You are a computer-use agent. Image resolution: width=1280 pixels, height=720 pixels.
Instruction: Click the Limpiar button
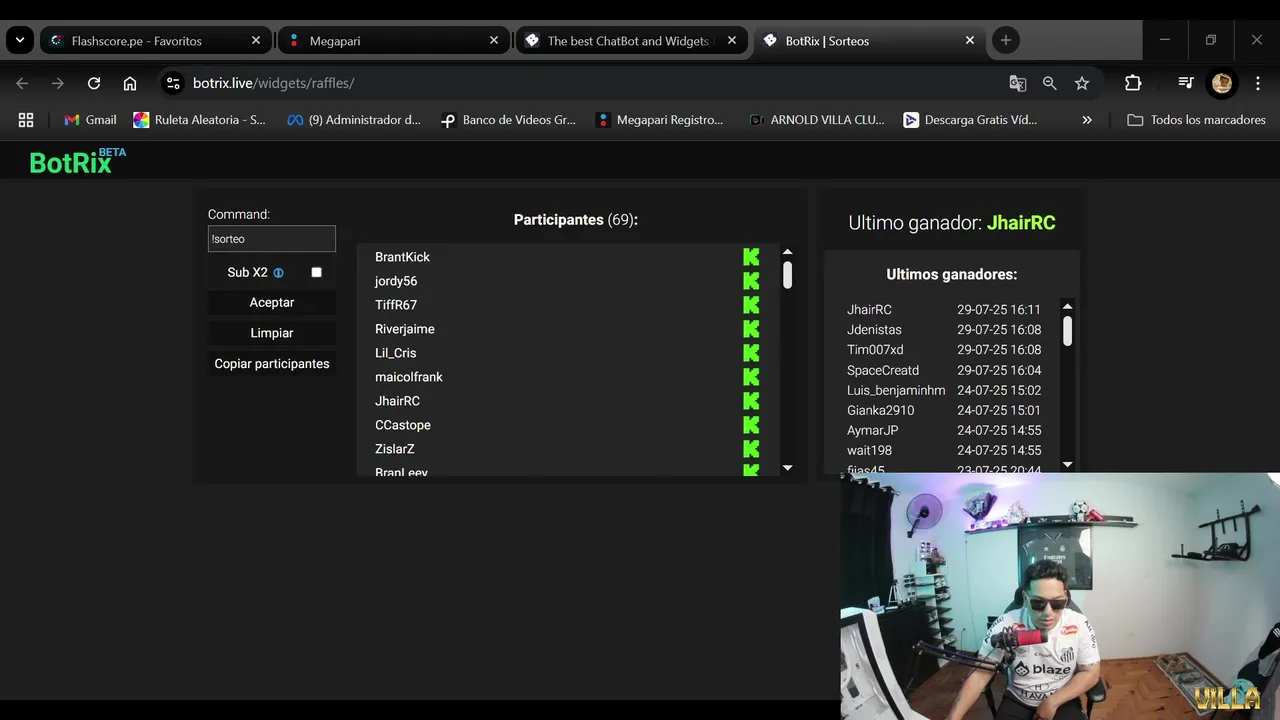[272, 333]
